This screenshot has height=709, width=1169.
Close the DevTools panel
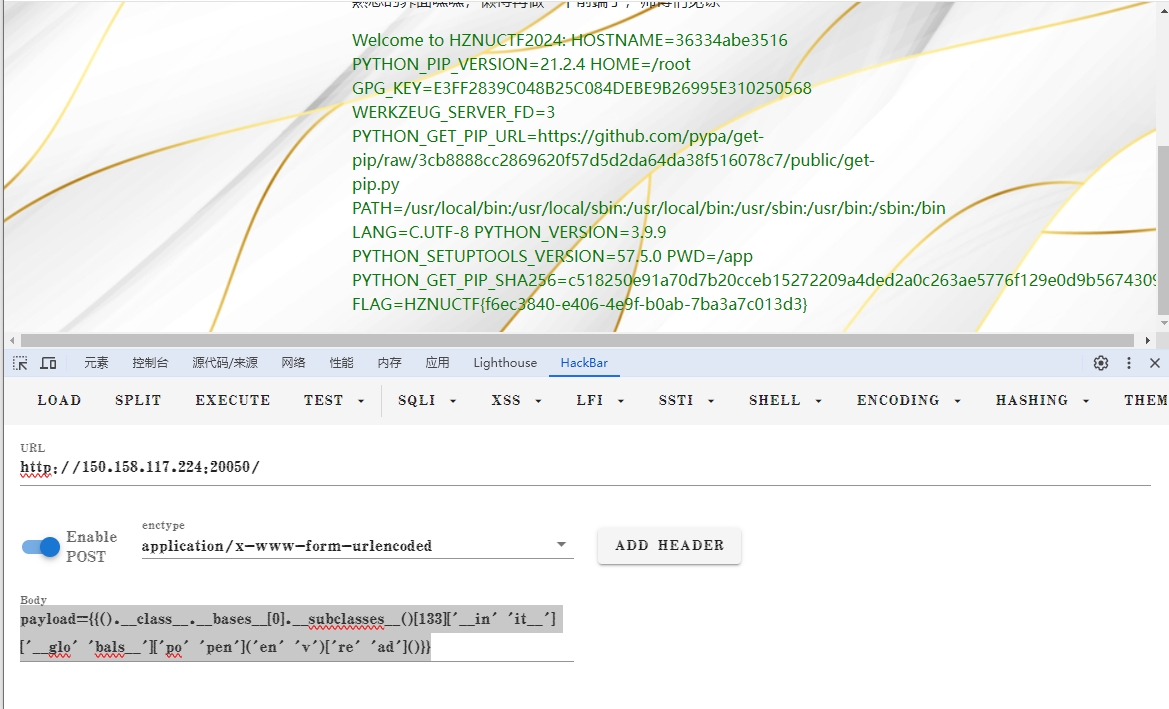(1155, 363)
